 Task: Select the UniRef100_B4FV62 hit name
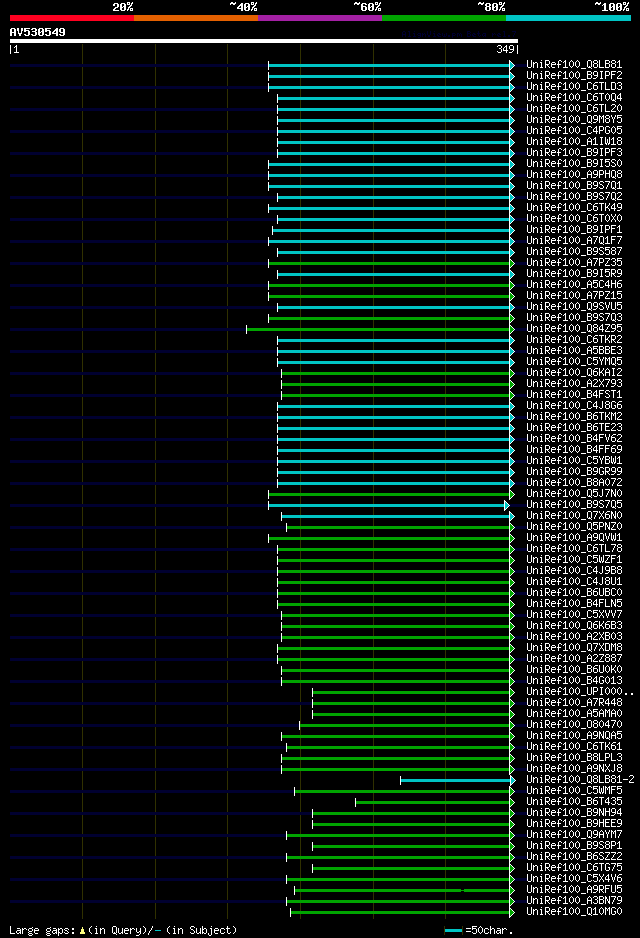coord(574,438)
